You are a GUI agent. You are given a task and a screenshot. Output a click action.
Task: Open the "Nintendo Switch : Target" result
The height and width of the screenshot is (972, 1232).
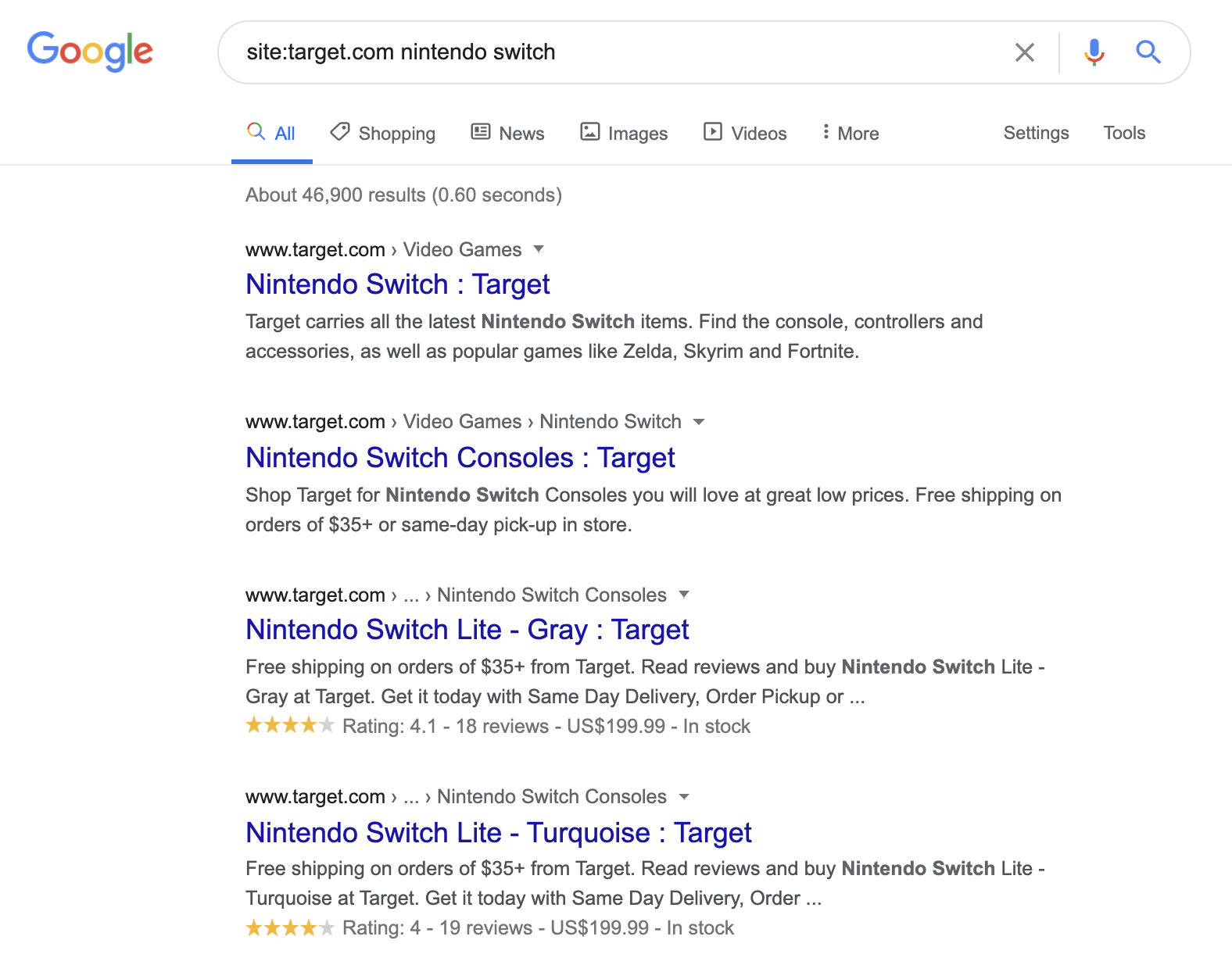pyautogui.click(x=397, y=284)
